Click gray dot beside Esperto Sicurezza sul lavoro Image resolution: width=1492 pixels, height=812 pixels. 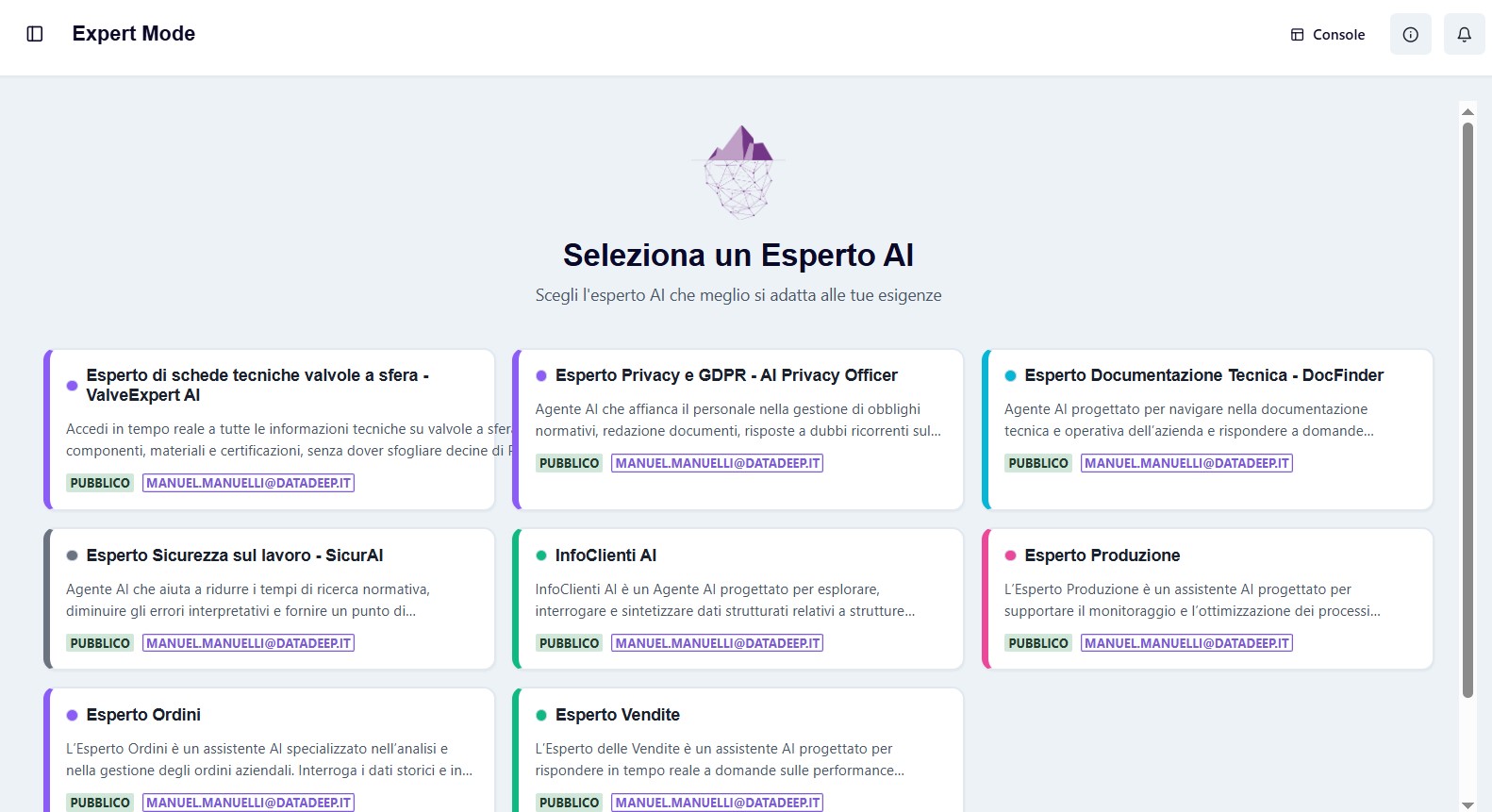point(72,555)
